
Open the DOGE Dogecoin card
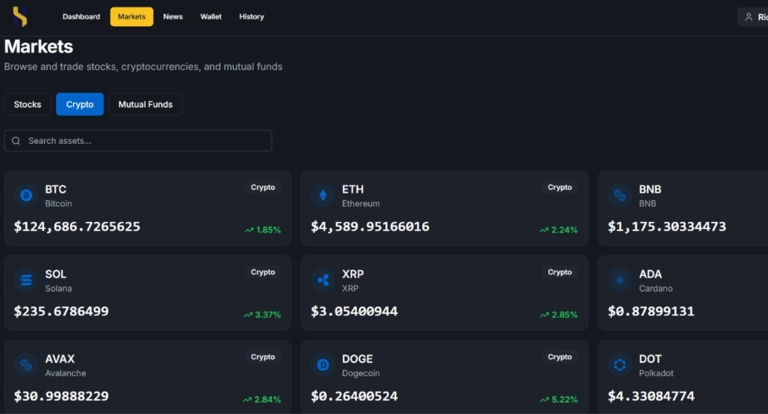pyautogui.click(x=444, y=377)
